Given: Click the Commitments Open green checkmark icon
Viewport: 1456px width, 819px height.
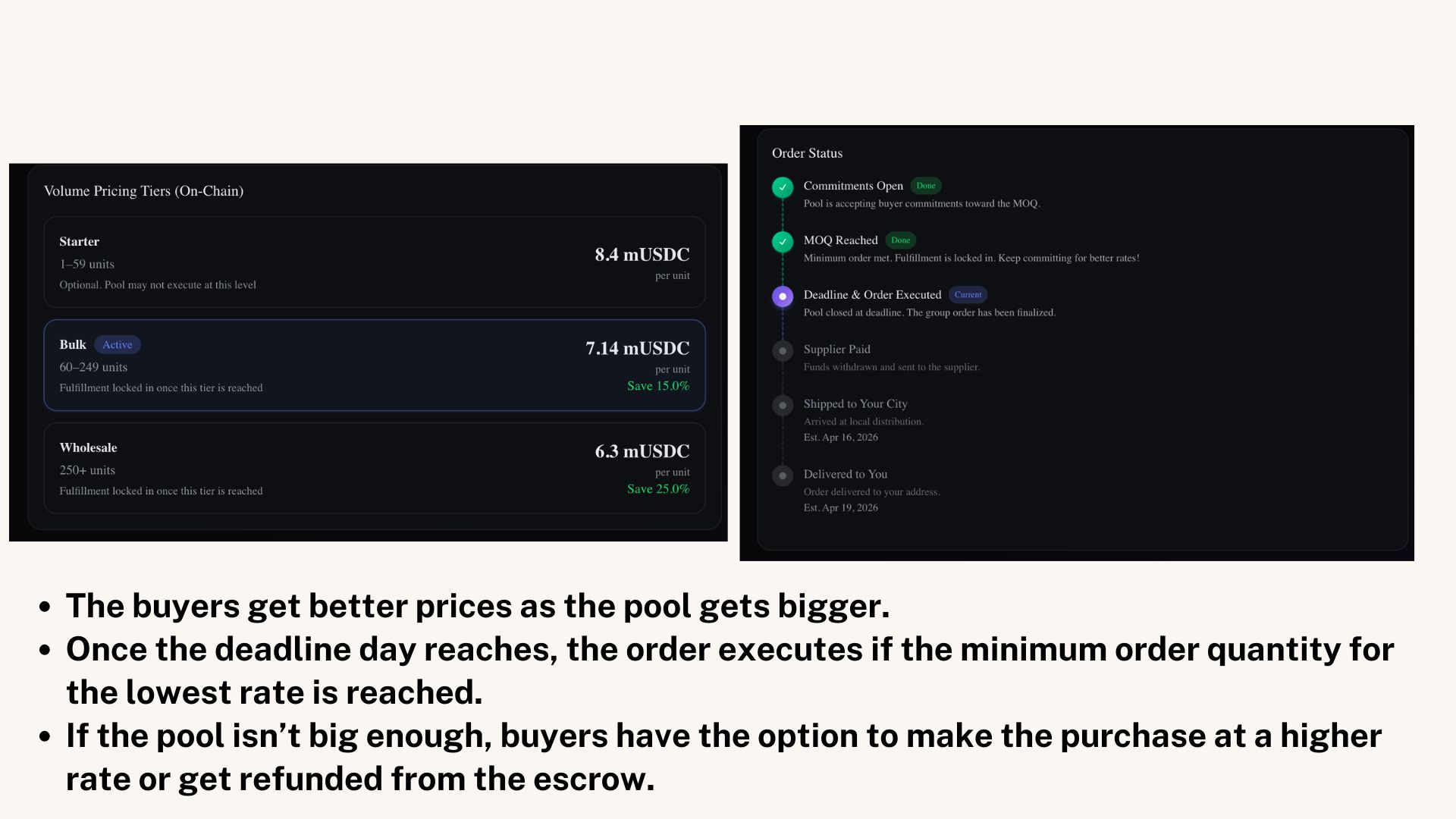Looking at the screenshot, I should (x=783, y=187).
